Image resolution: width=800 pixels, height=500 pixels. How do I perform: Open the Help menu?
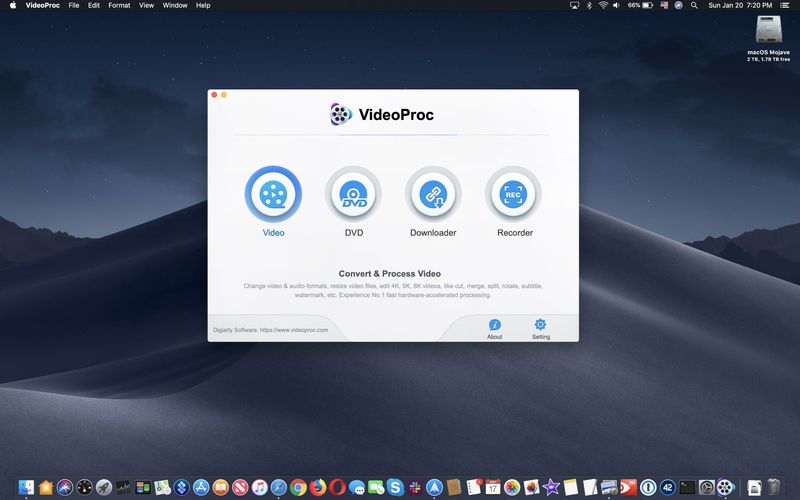click(203, 5)
